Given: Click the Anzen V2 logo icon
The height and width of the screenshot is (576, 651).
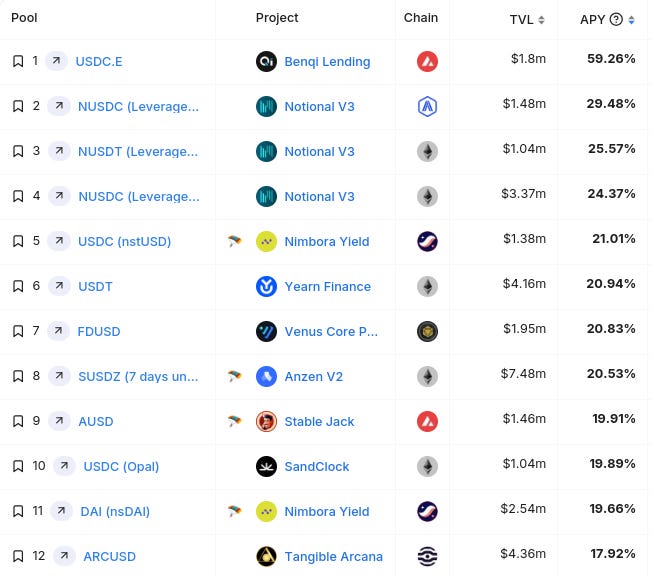Looking at the screenshot, I should pos(266,376).
